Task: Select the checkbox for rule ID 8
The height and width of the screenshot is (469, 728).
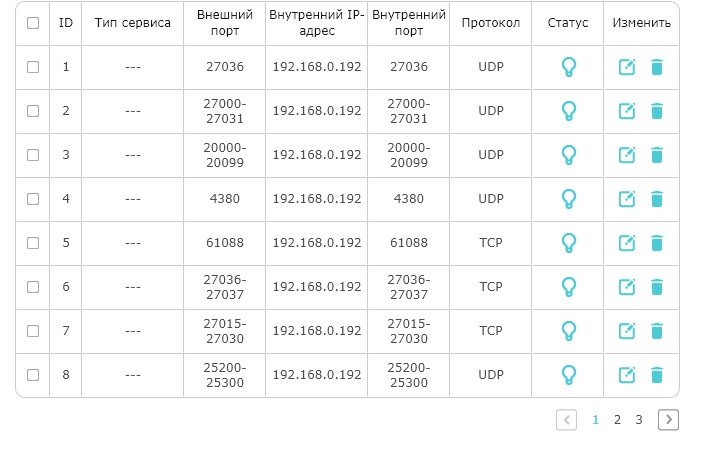Action: (x=33, y=375)
